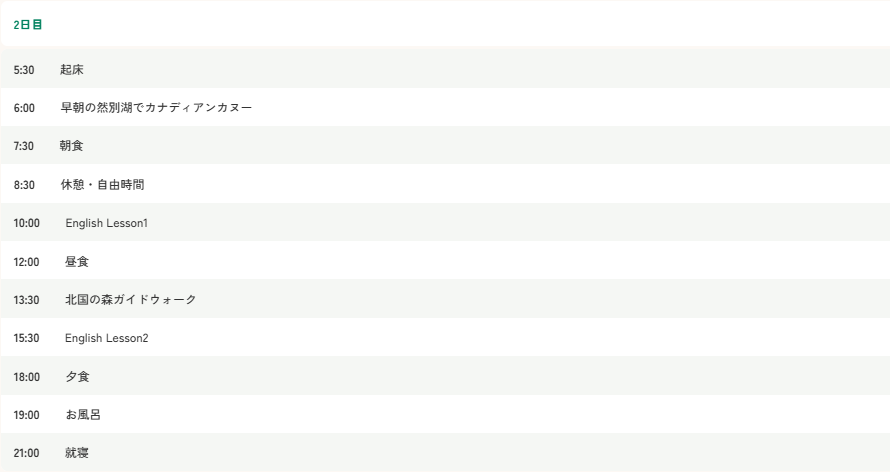Screen dimensions: 890x472
Task: Select the 10:00 time label
Action: [27, 223]
